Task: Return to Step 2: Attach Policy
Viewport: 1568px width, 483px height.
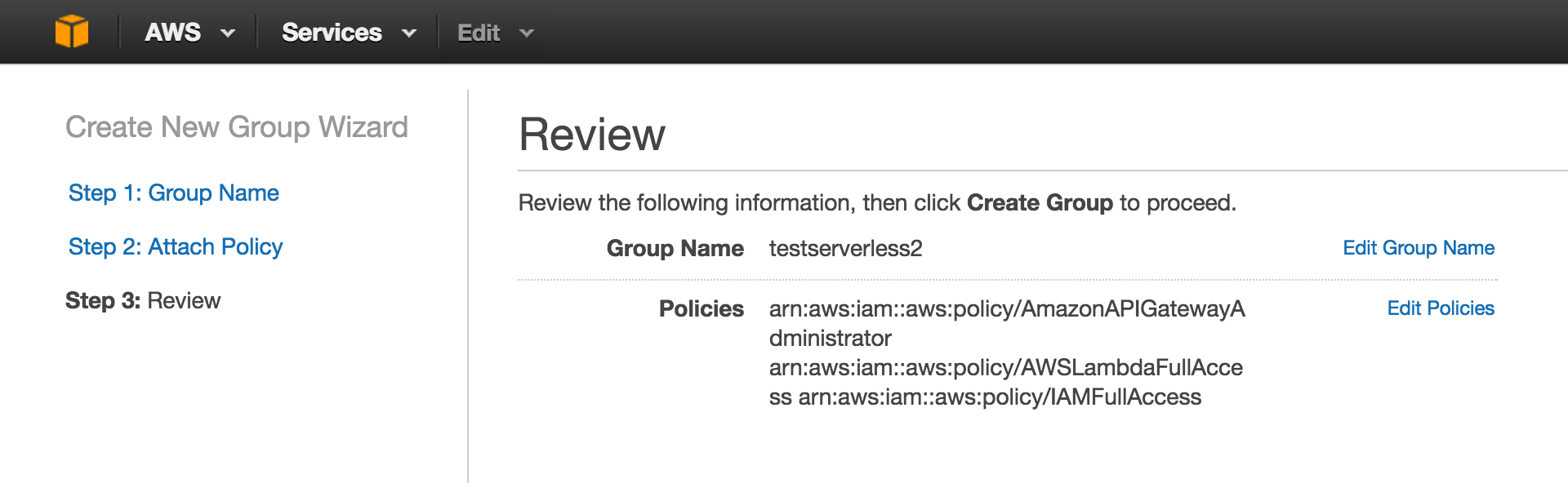Action: [x=176, y=247]
